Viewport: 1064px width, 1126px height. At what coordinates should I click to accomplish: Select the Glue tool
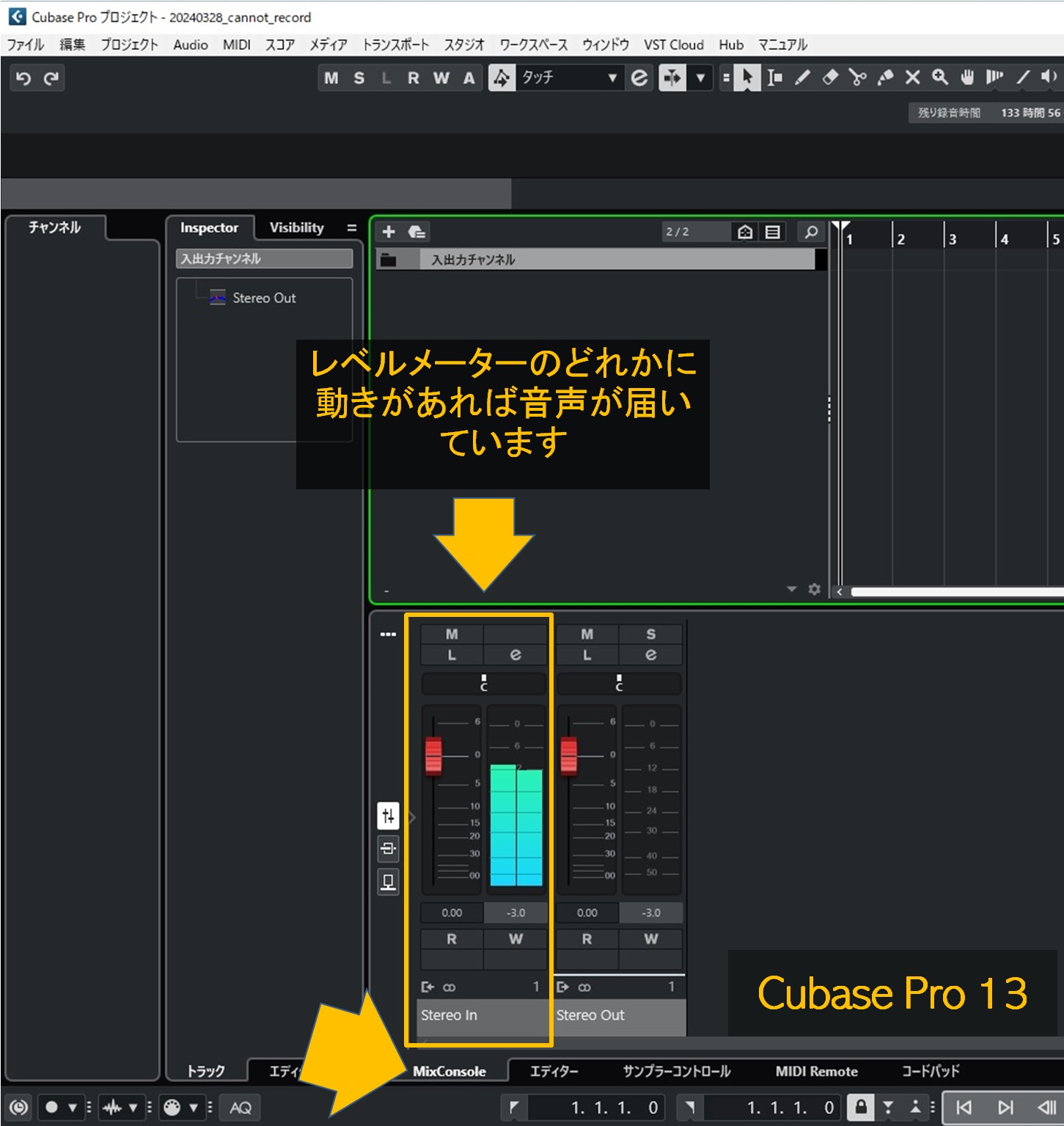click(885, 78)
